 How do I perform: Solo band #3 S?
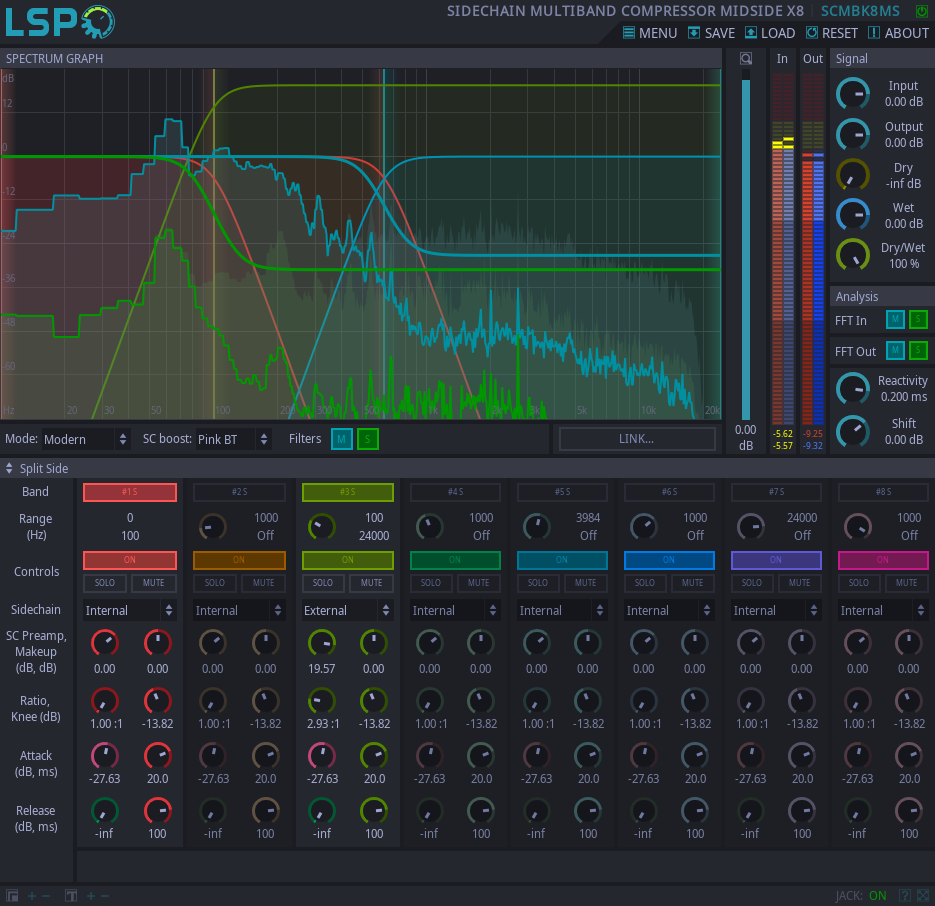323,583
